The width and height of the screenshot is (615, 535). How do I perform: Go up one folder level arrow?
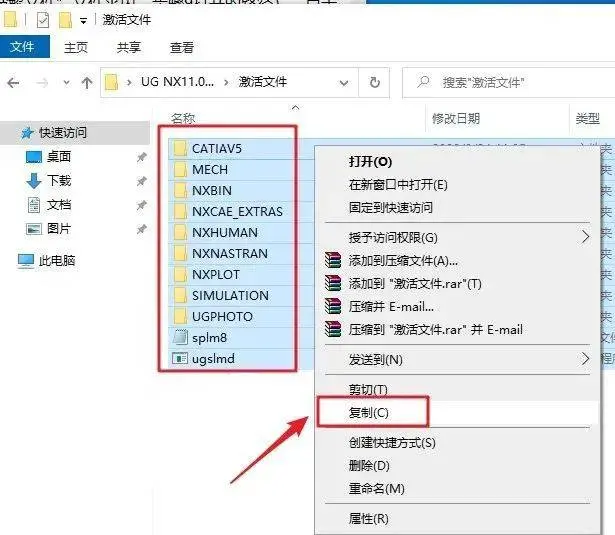pos(87,83)
